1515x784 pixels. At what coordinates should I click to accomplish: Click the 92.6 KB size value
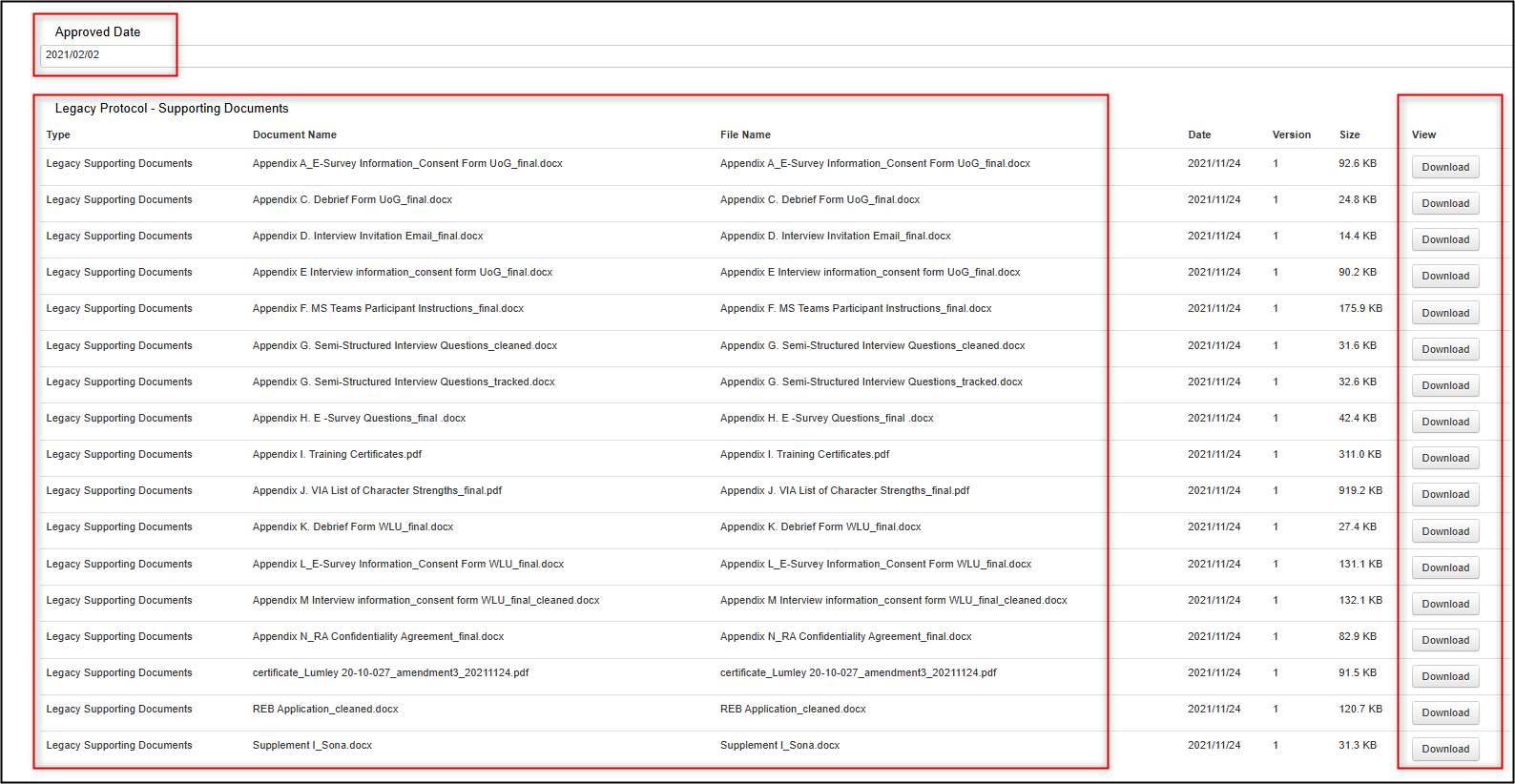[1358, 163]
